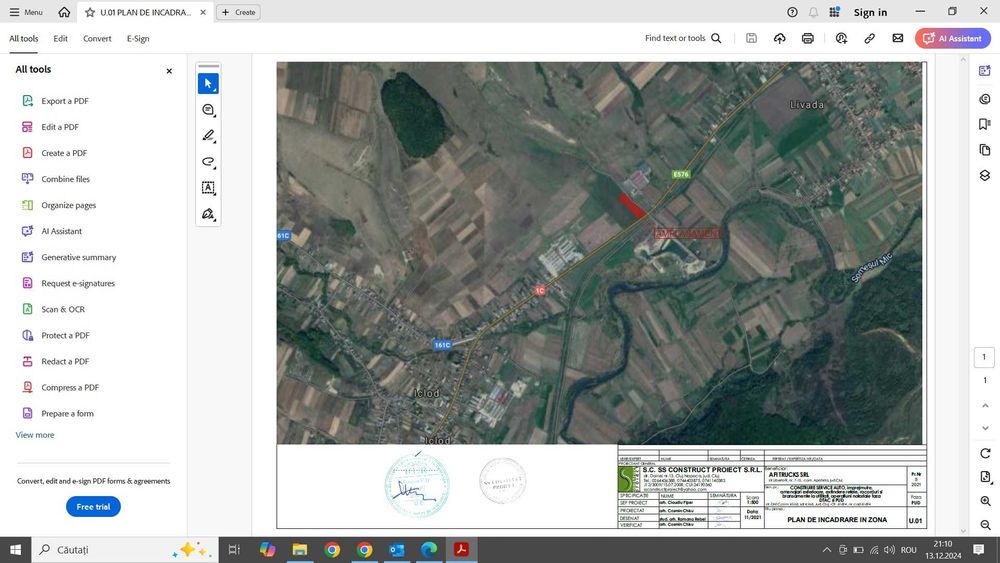Open the comments panel in right rail

coord(985,99)
